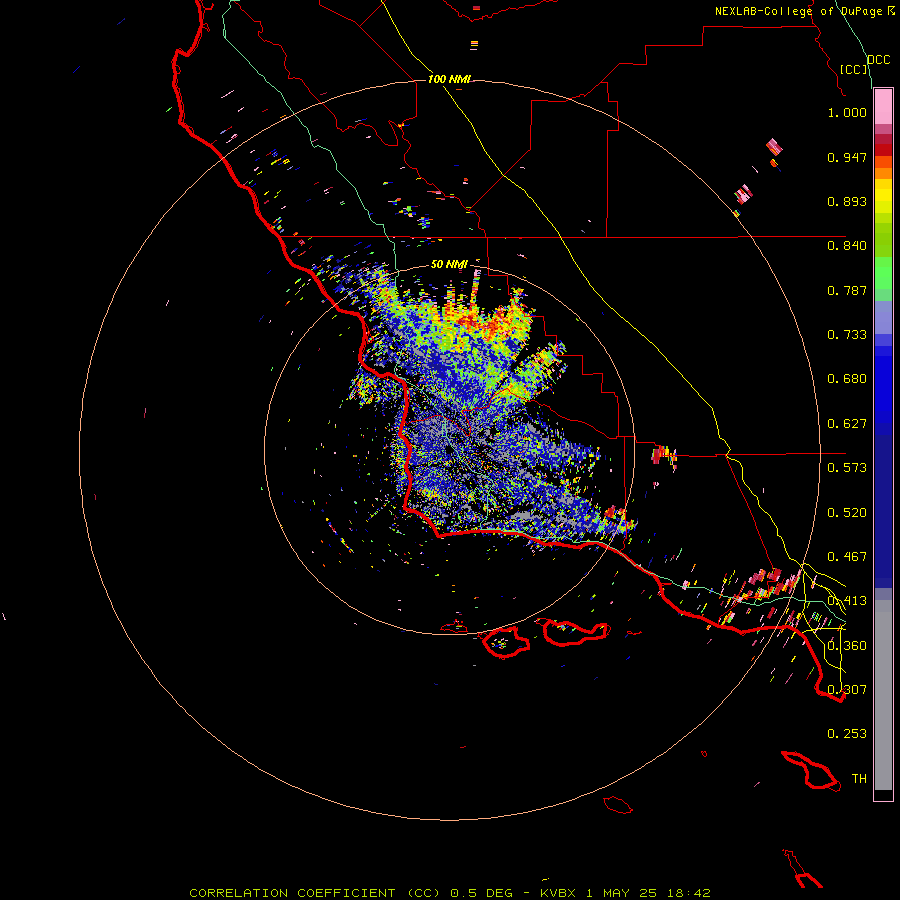Pick the gray color bar segment
The image size is (900, 900).
click(883, 695)
